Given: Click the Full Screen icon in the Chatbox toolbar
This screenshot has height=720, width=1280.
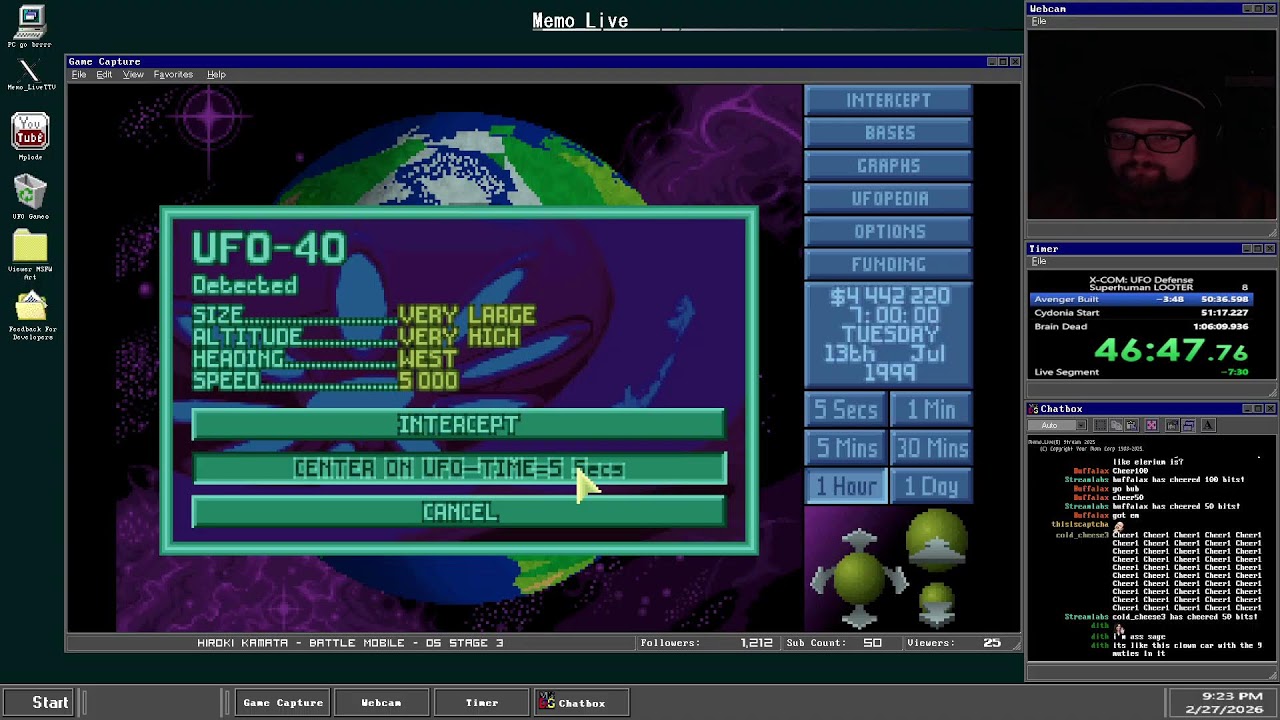Looking at the screenshot, I should (1151, 425).
